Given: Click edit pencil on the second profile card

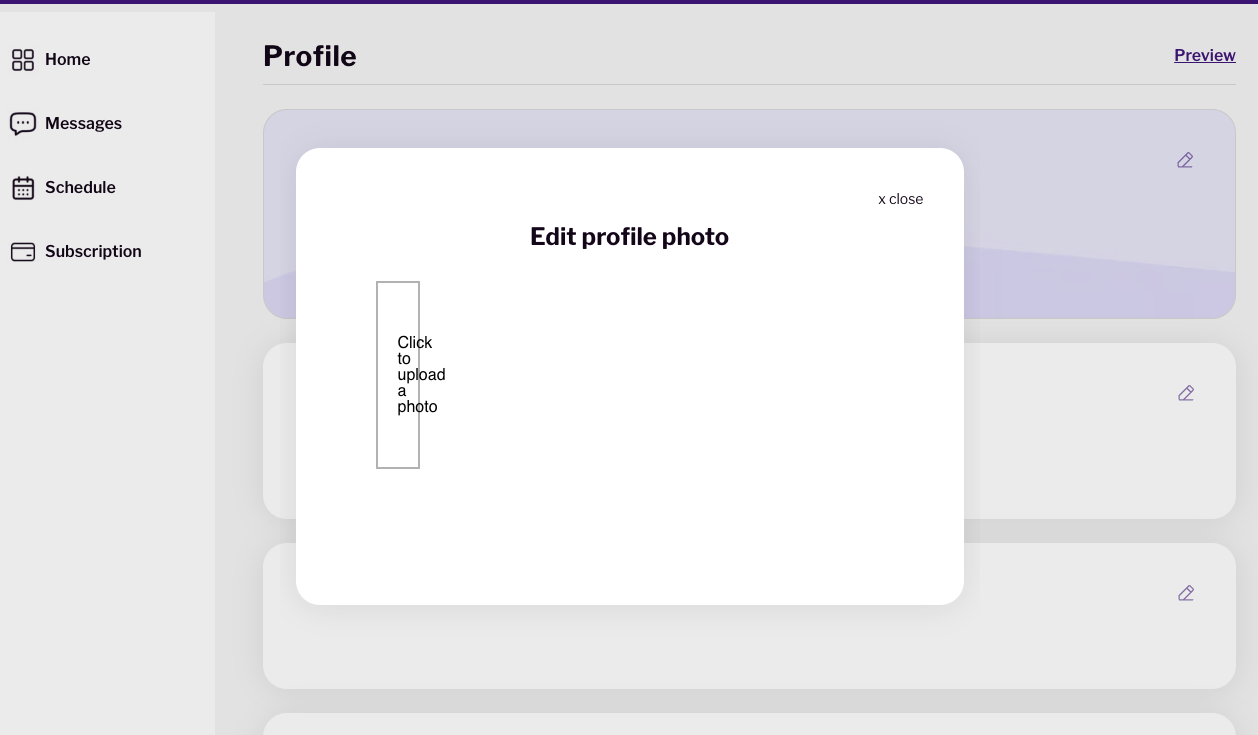Looking at the screenshot, I should (1186, 393).
